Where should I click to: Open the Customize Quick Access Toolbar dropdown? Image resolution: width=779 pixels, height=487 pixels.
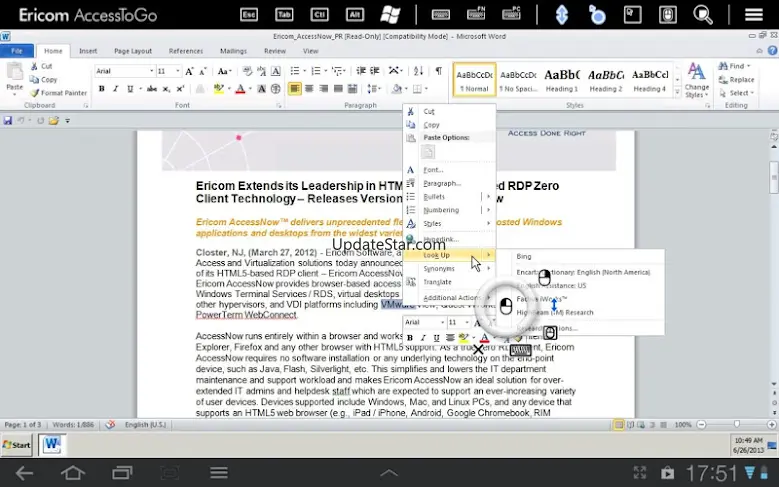(x=68, y=121)
